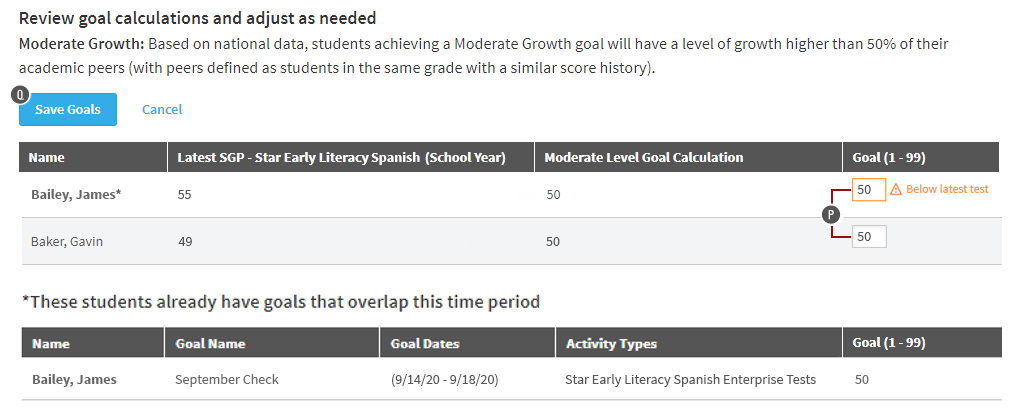Edit the goal field for Bailey, James
Screen dimensions: 1017x419
pyautogui.click(x=868, y=189)
